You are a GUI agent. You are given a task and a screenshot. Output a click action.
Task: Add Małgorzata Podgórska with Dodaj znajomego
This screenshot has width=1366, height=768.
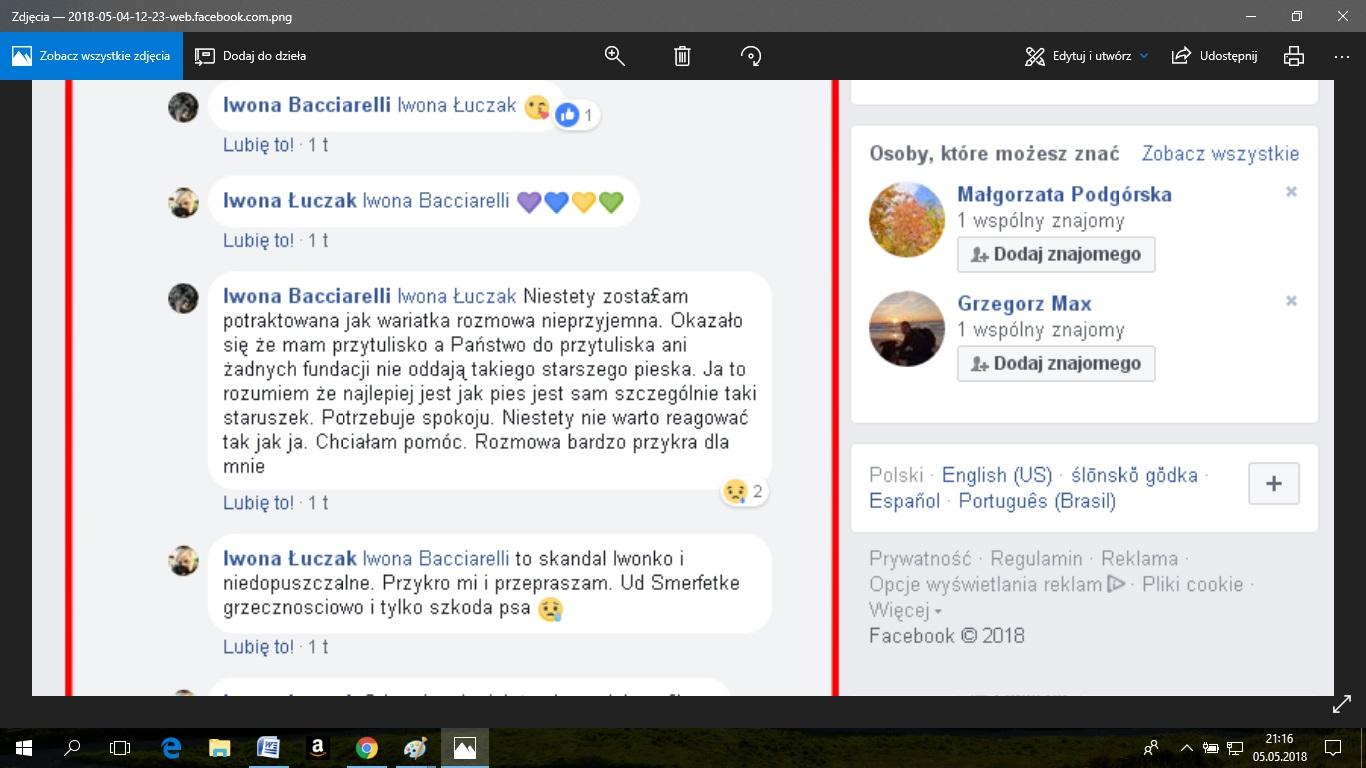pyautogui.click(x=1056, y=254)
